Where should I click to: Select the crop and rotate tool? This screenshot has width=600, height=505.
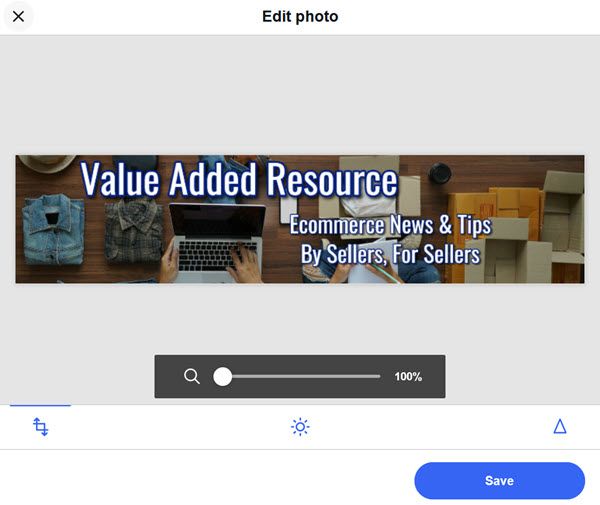click(41, 427)
